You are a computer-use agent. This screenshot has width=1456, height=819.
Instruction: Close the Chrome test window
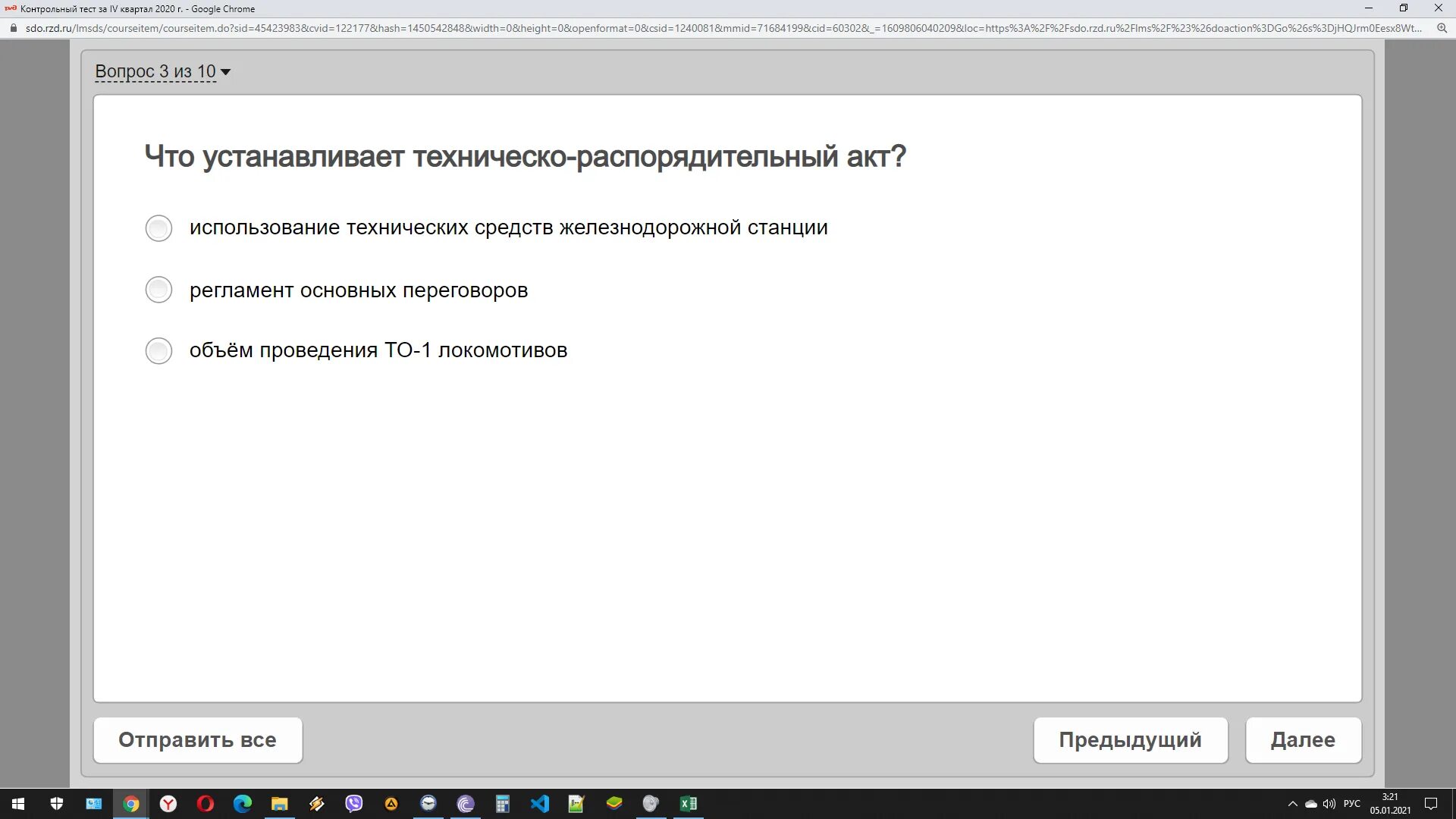[x=1439, y=8]
